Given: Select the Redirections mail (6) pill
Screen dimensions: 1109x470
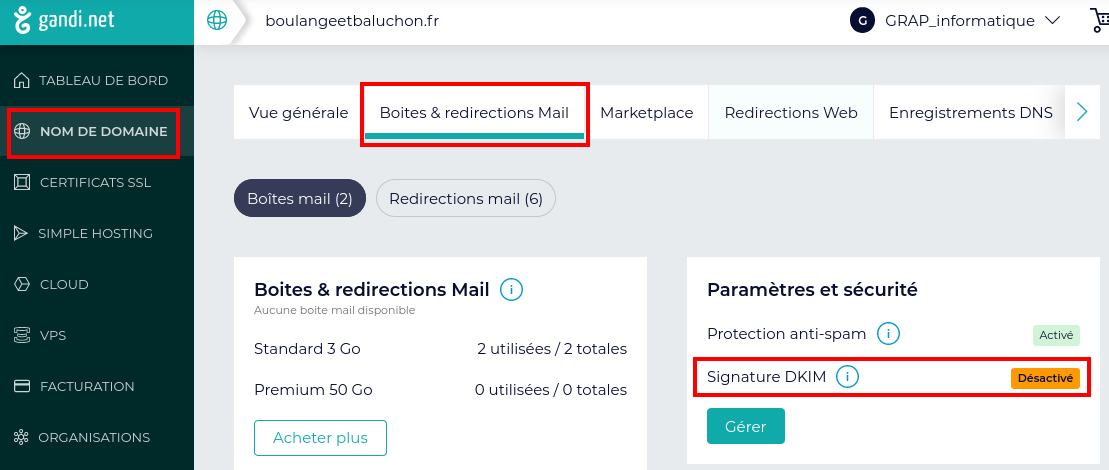Looking at the screenshot, I should (465, 198).
